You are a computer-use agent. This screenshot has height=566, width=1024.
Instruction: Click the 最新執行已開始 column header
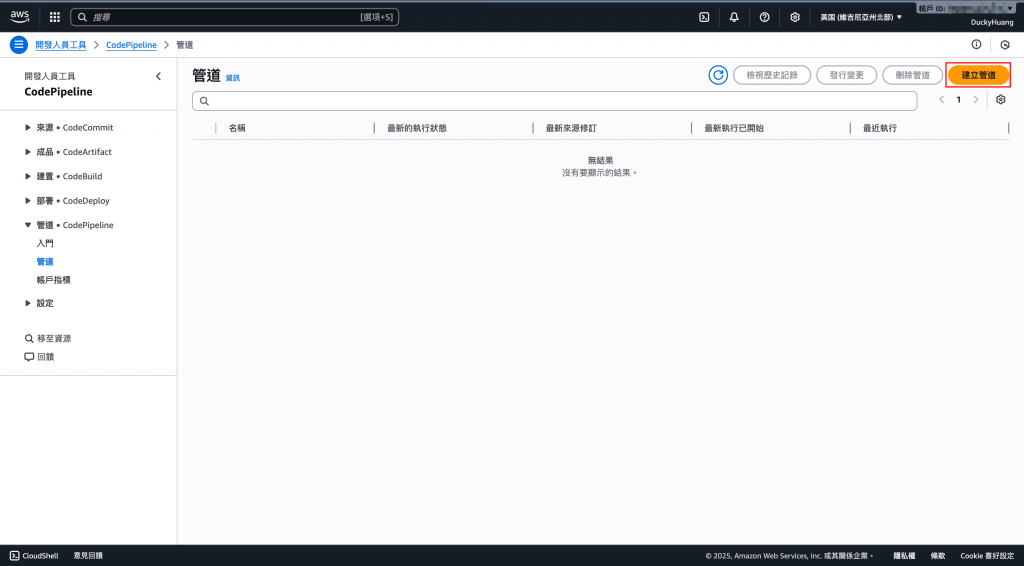pos(734,128)
